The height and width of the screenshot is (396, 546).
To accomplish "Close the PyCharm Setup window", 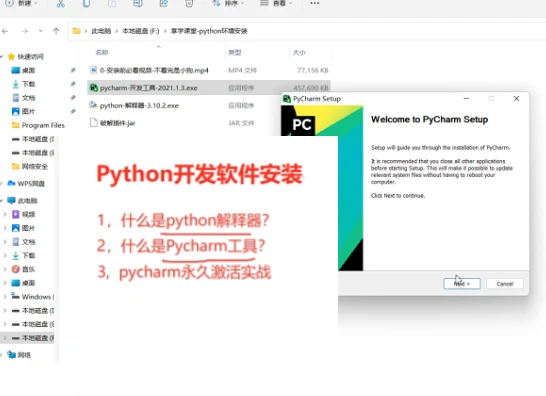I will [x=516, y=99].
